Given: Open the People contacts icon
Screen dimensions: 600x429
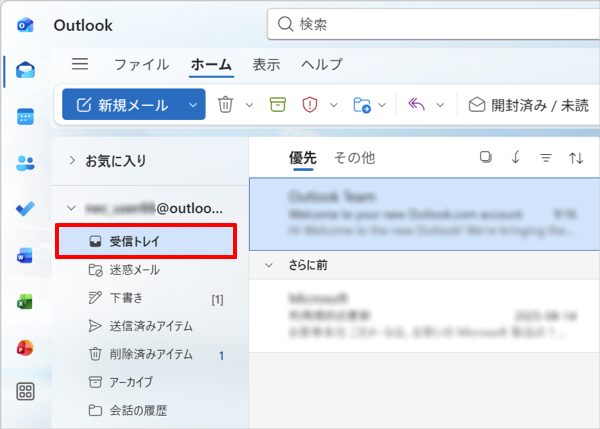Looking at the screenshot, I should point(25,163).
